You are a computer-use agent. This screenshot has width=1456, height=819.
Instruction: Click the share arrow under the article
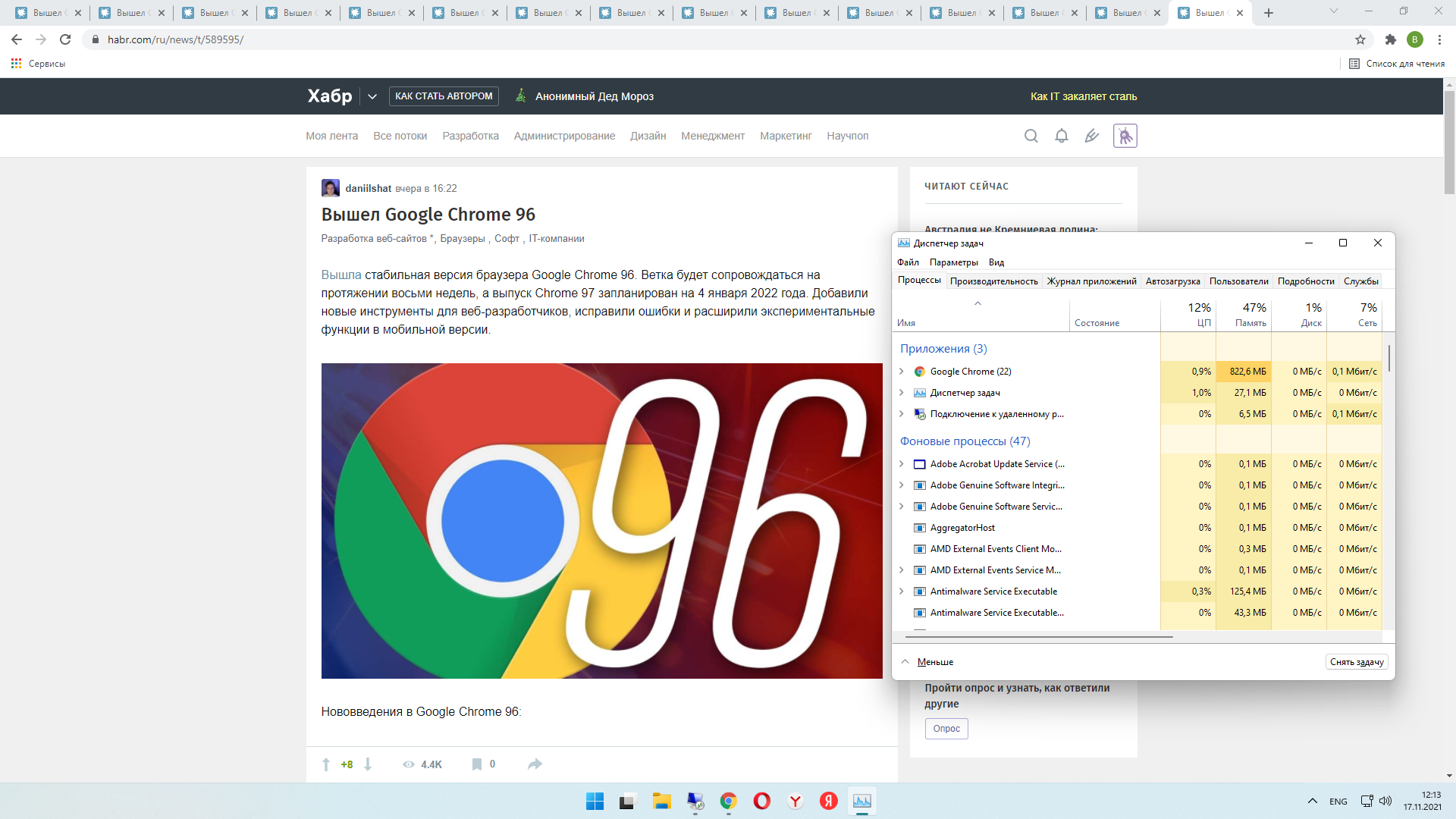(x=535, y=764)
